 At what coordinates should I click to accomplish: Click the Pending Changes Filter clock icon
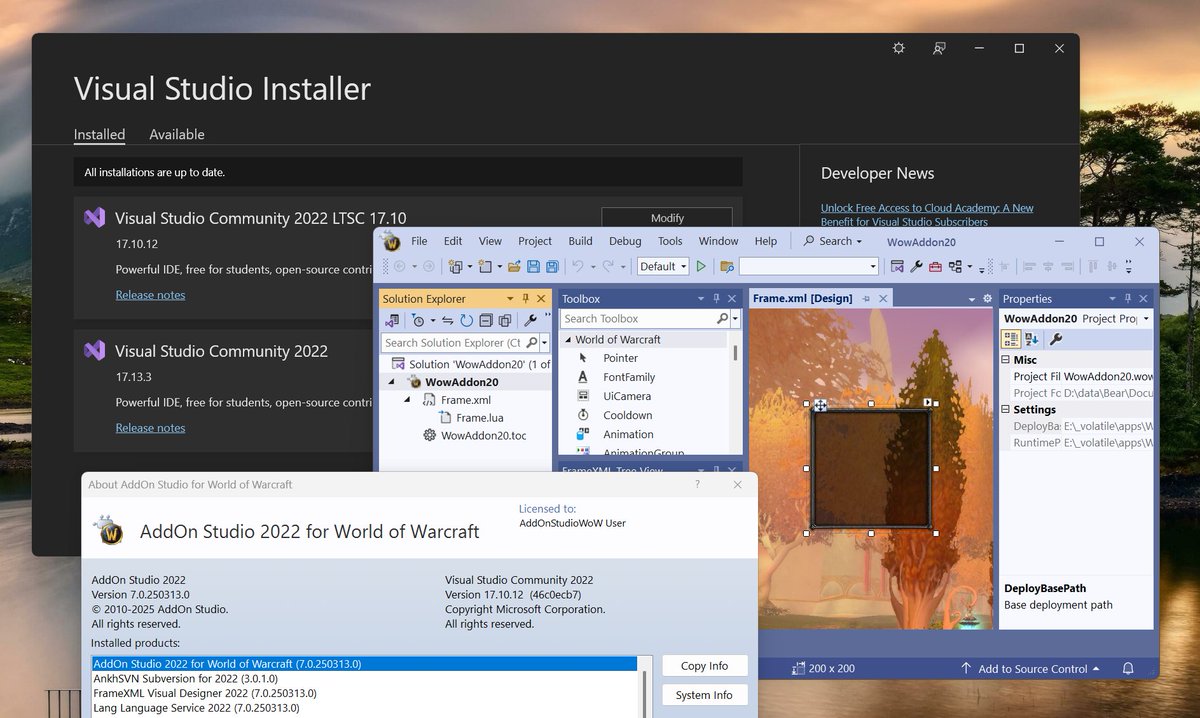point(417,320)
